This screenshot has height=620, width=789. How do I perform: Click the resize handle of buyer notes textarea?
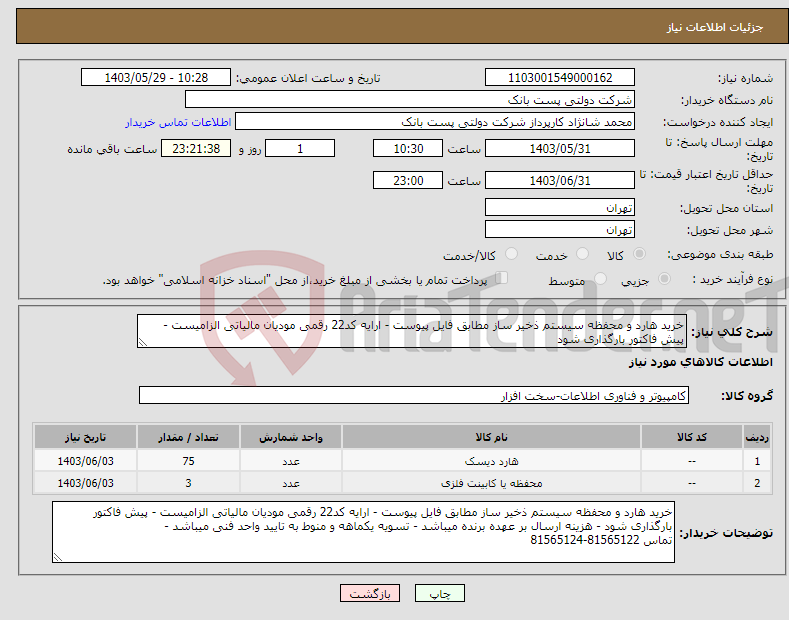tap(58, 557)
